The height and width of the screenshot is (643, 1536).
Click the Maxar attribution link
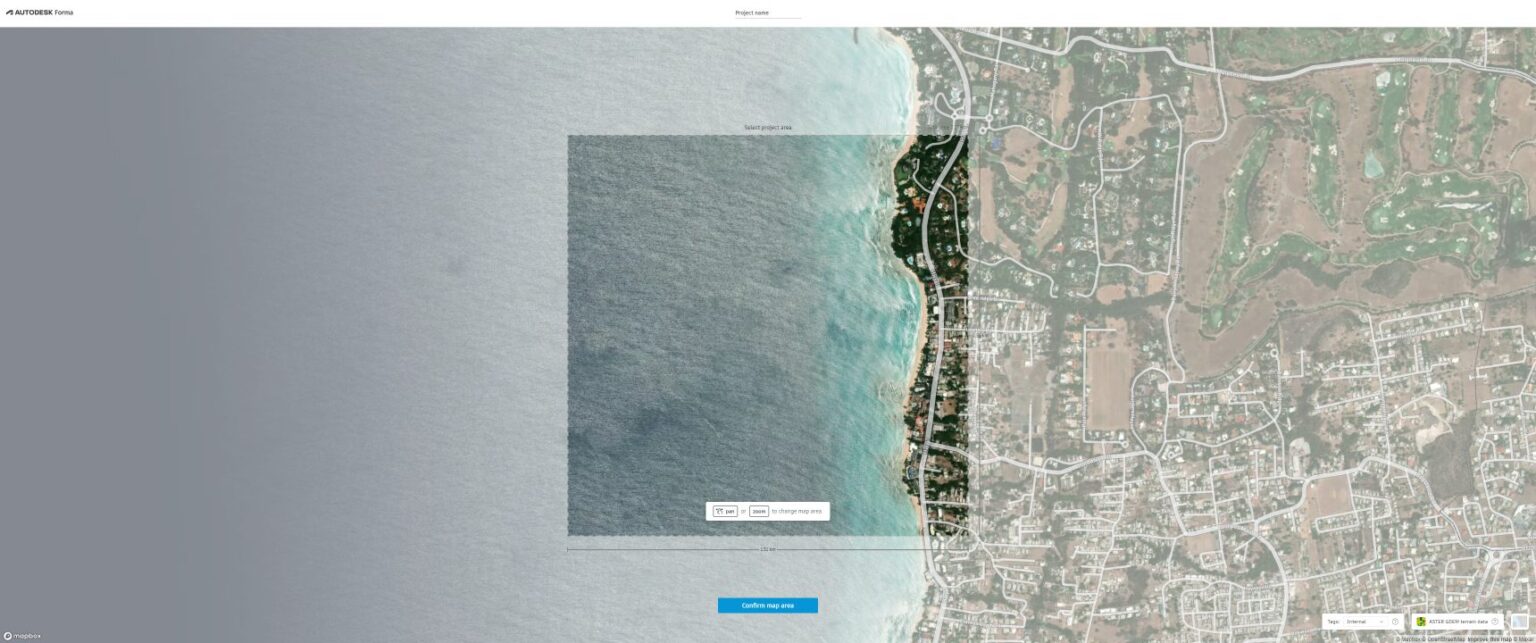pos(1522,638)
